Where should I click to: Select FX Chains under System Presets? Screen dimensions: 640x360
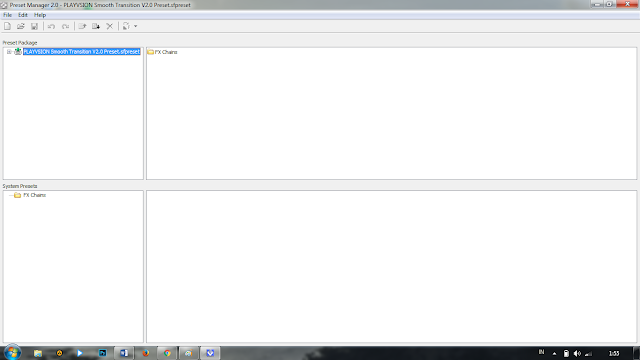(x=35, y=195)
